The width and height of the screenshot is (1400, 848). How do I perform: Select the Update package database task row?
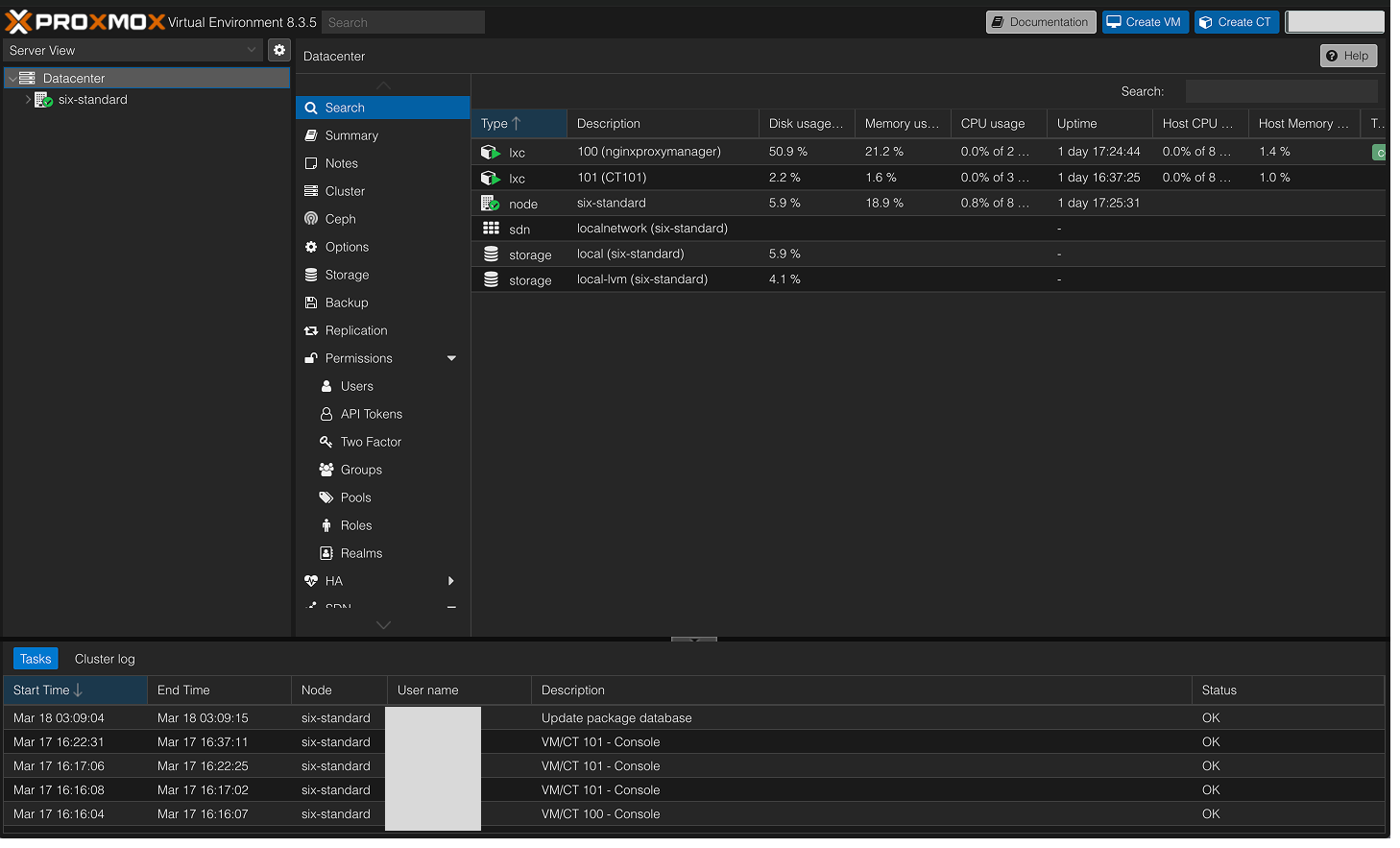click(693, 717)
